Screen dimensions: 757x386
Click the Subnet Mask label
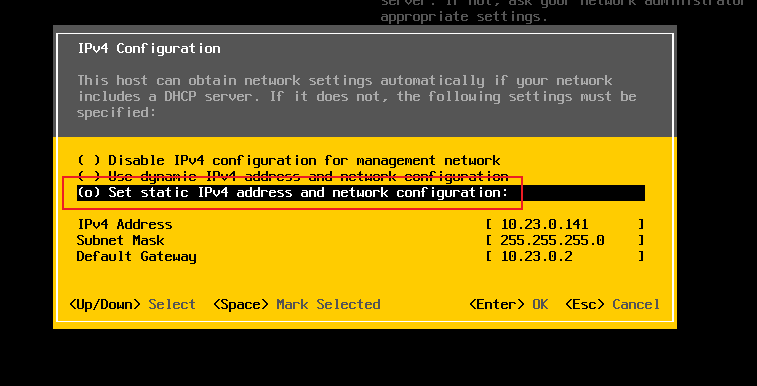point(121,240)
